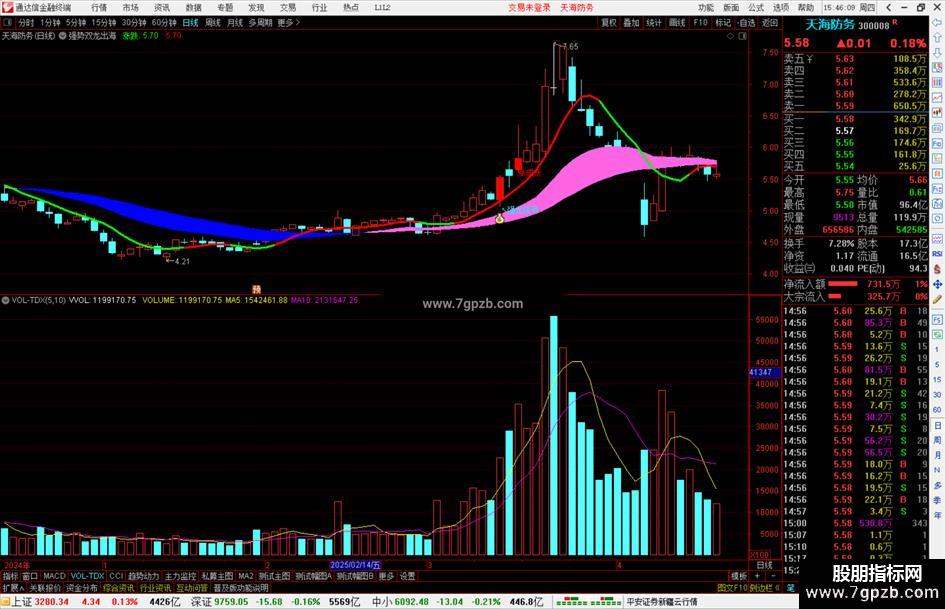Click the left arrow icon on right sidebar
Viewport: 945px width, 609px height.
coord(937,22)
